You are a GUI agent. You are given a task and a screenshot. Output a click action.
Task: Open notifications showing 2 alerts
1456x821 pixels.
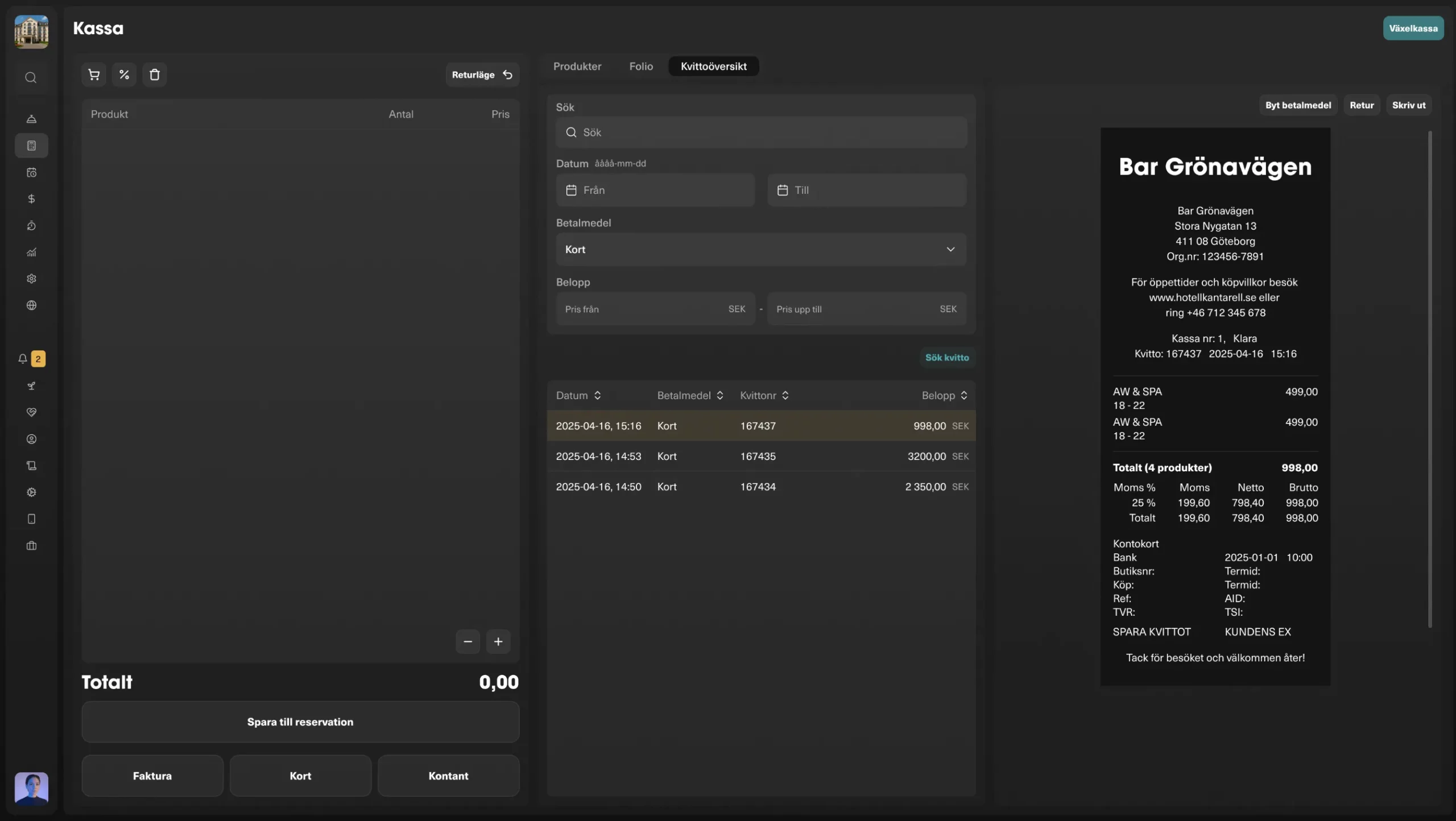(30, 359)
